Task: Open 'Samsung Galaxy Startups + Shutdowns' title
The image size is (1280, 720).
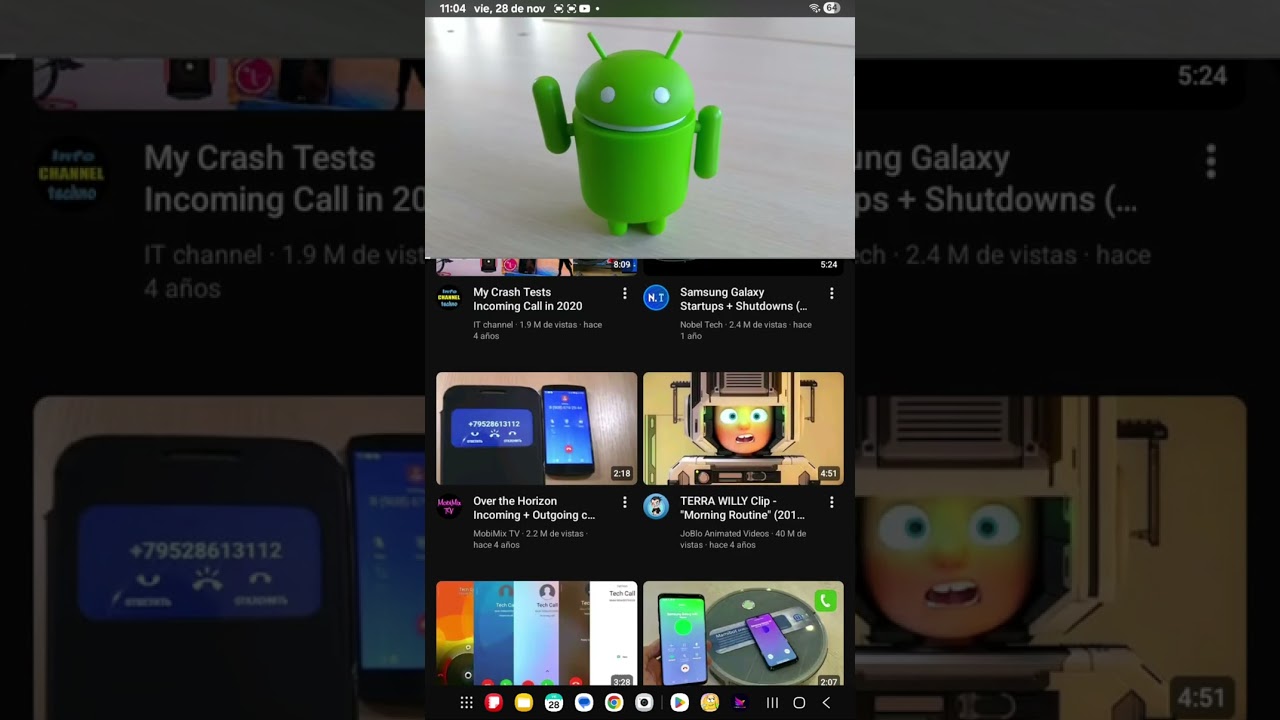Action: click(x=743, y=299)
